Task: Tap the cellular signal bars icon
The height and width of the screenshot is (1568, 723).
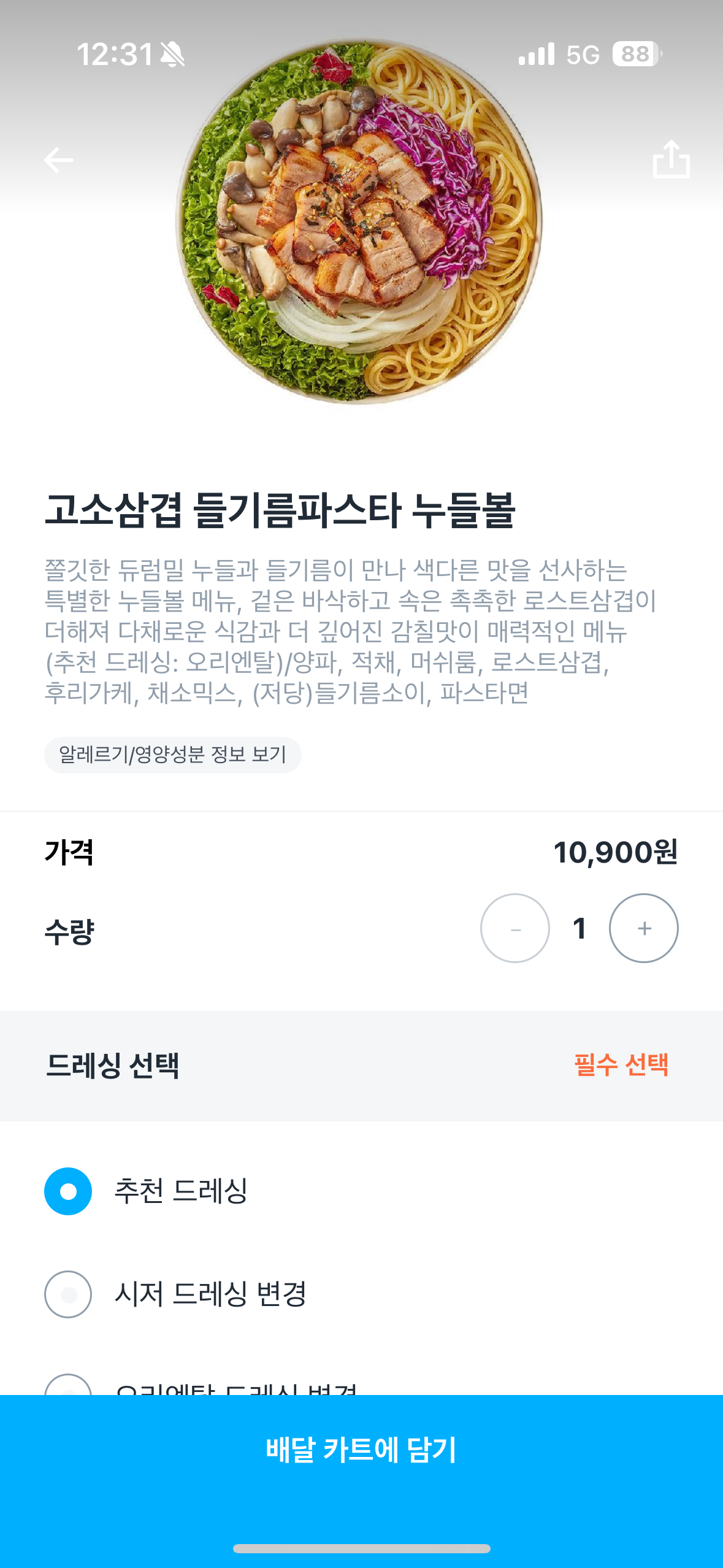Action: click(x=536, y=55)
